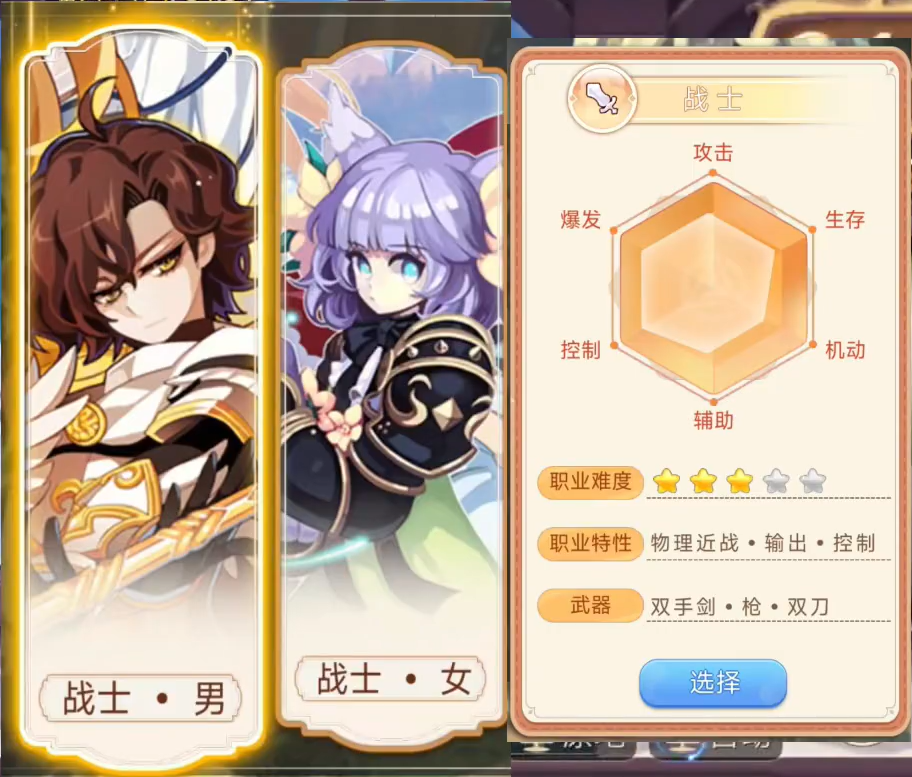This screenshot has width=912, height=777.
Task: Click the fourth grey difficulty star
Action: [x=776, y=481]
